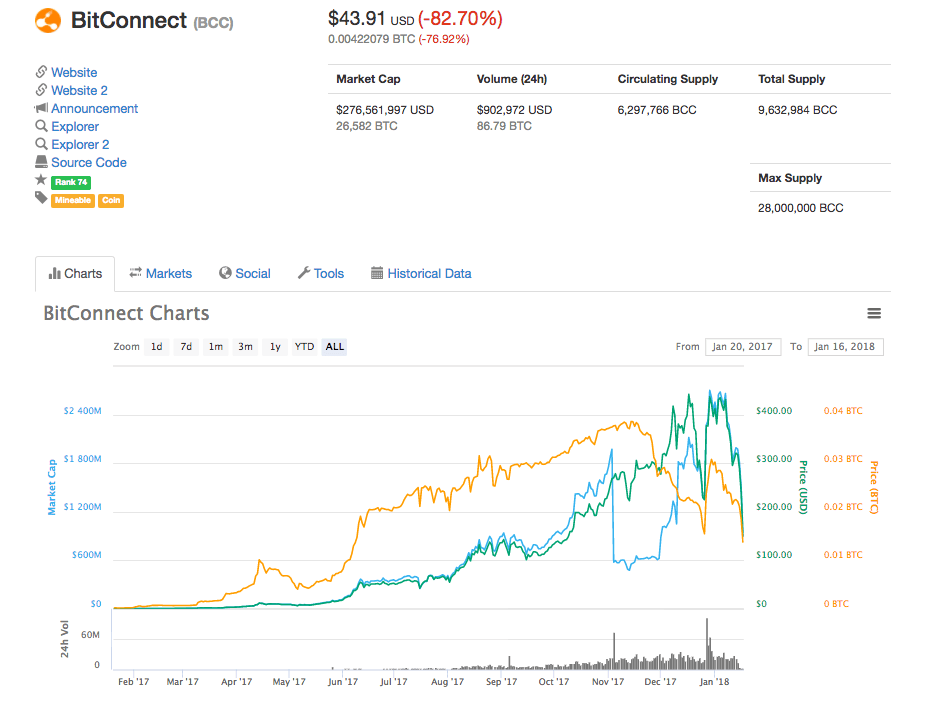Image resolution: width=945 pixels, height=701 pixels.
Task: Open the Website 2 link
Action: coord(79,90)
